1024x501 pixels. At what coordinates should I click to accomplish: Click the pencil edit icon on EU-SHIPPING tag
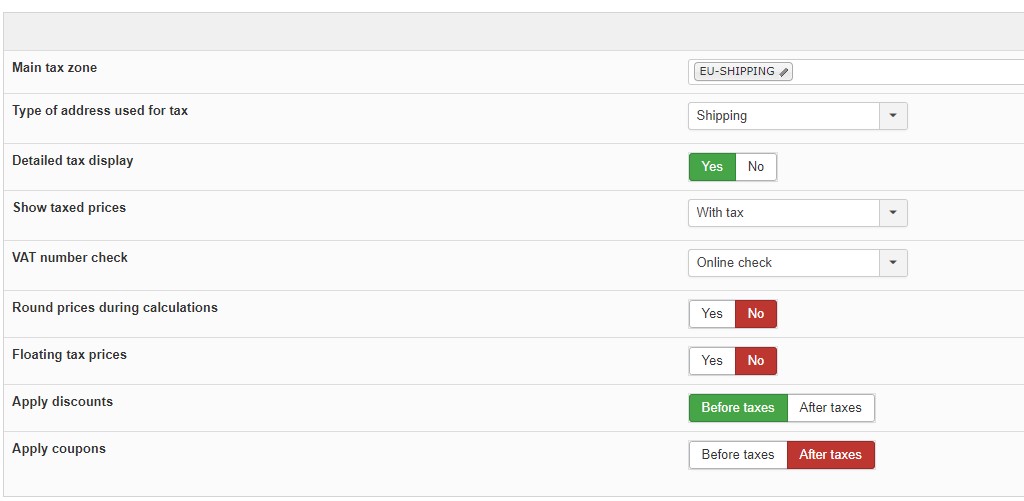pos(784,72)
